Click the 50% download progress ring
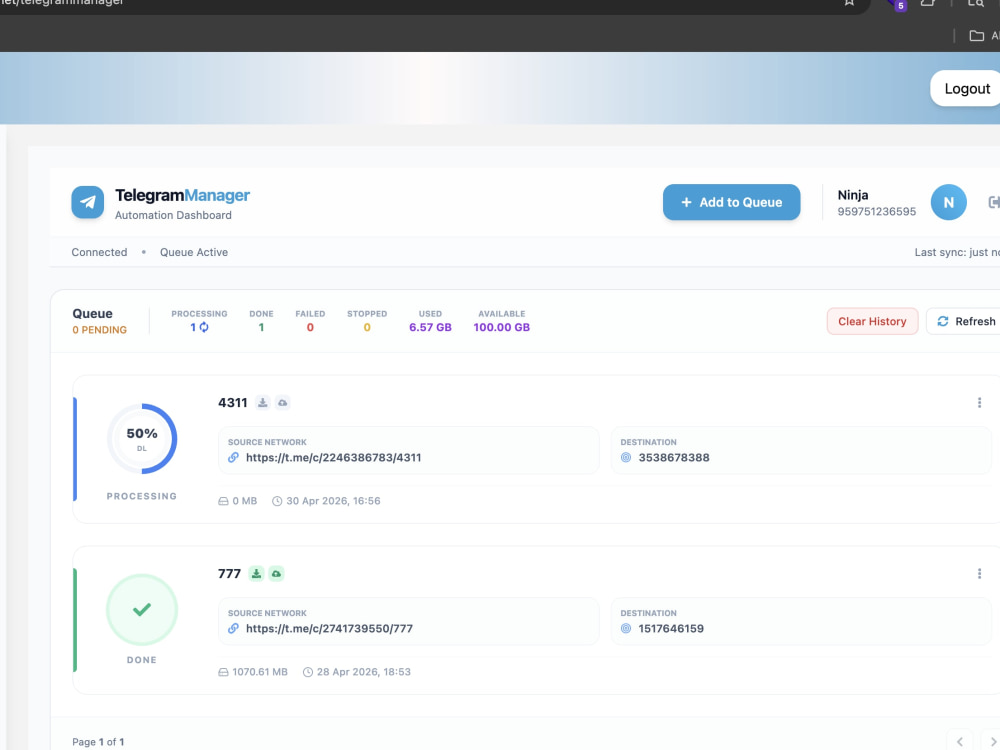The width and height of the screenshot is (1000, 750). 142,439
